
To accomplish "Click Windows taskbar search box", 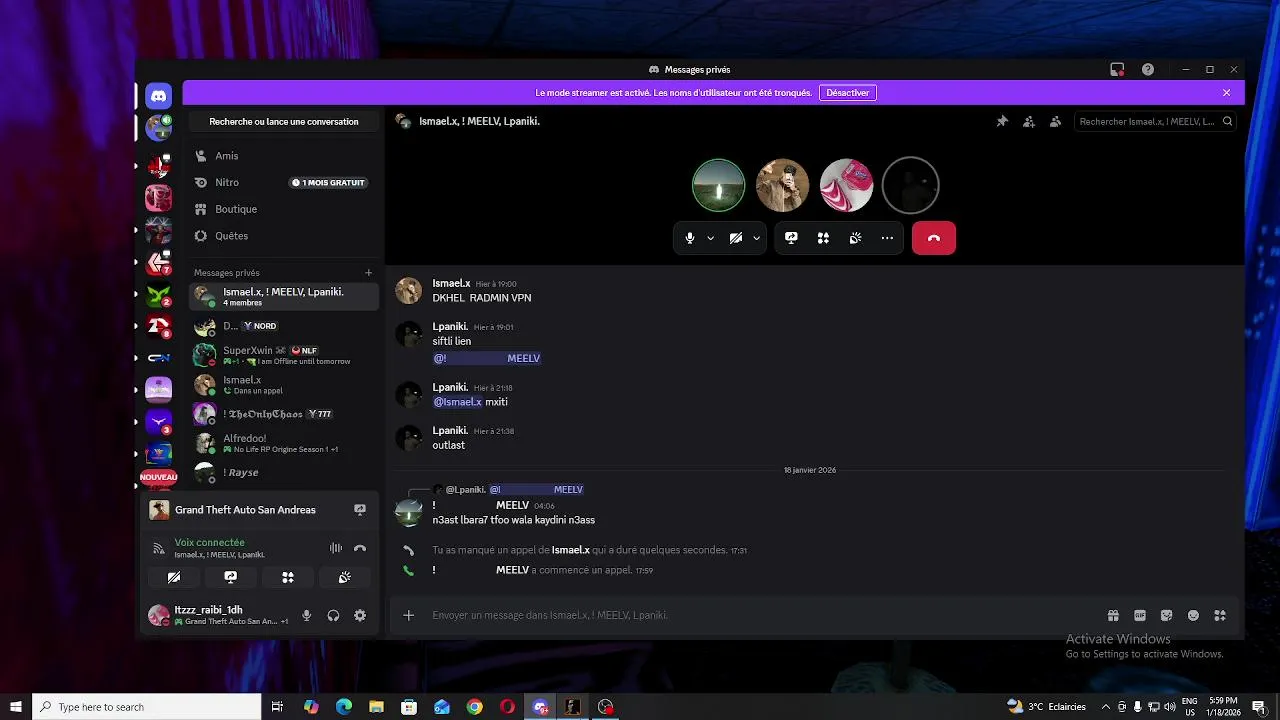I will [147, 707].
